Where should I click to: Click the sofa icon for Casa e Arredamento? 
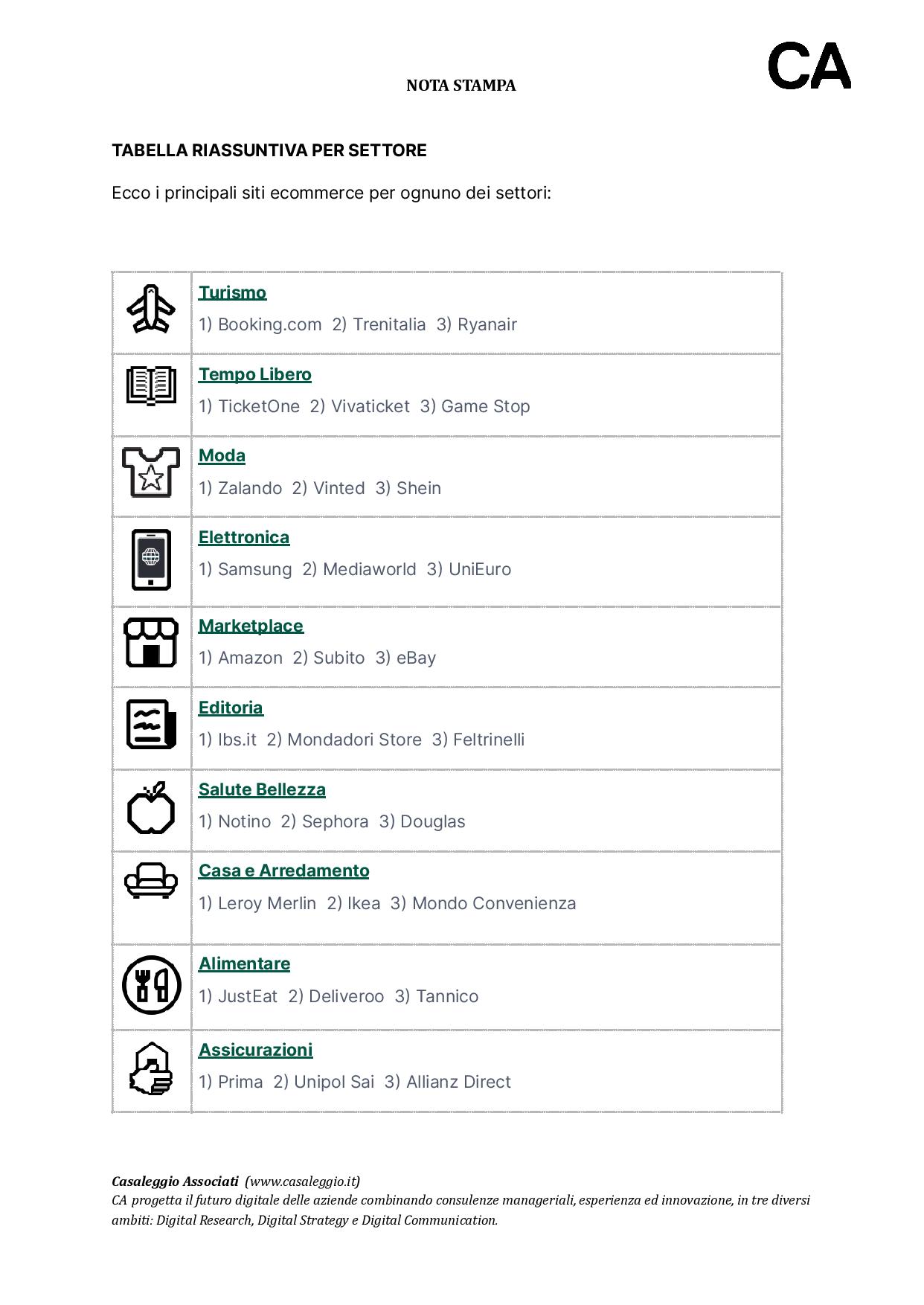[x=151, y=880]
